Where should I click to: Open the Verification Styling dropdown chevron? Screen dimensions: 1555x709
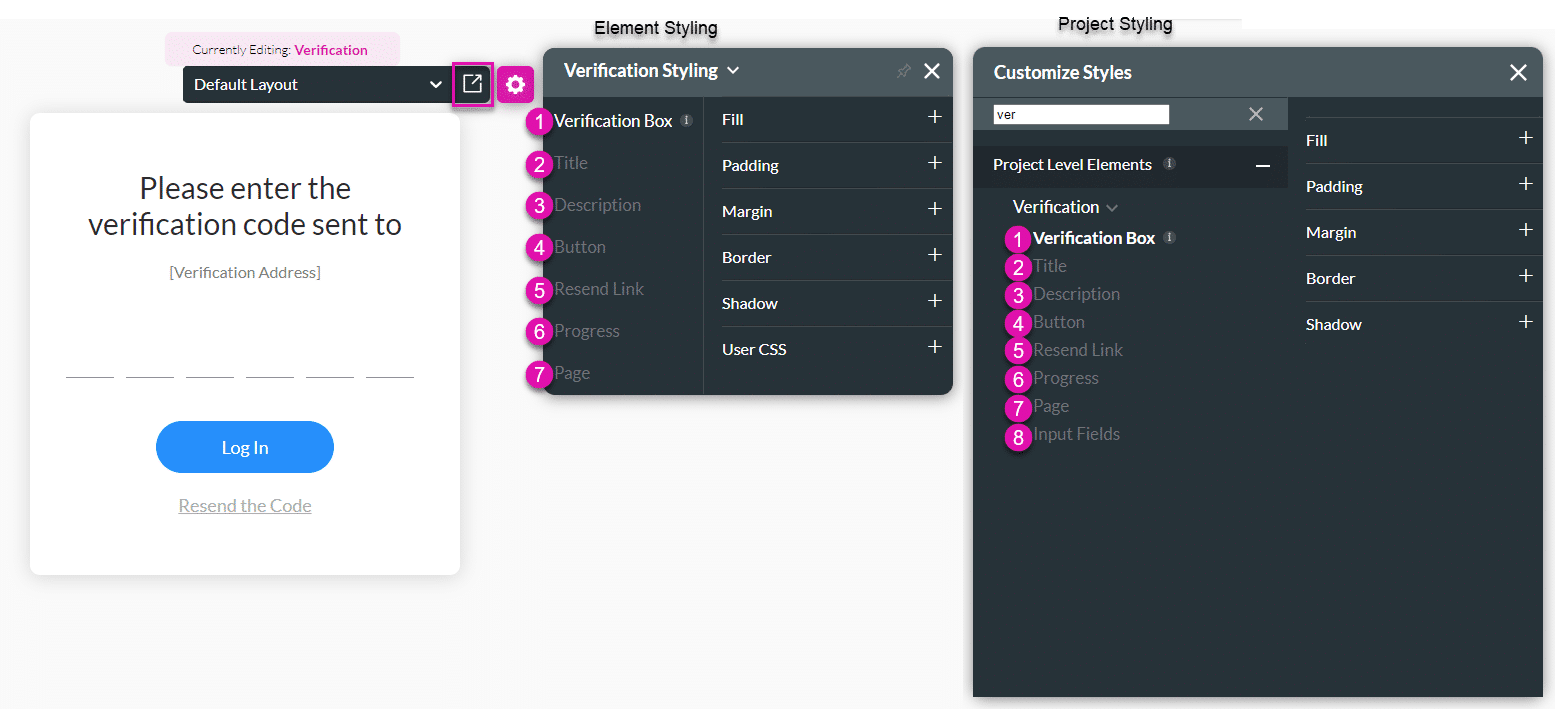[734, 71]
